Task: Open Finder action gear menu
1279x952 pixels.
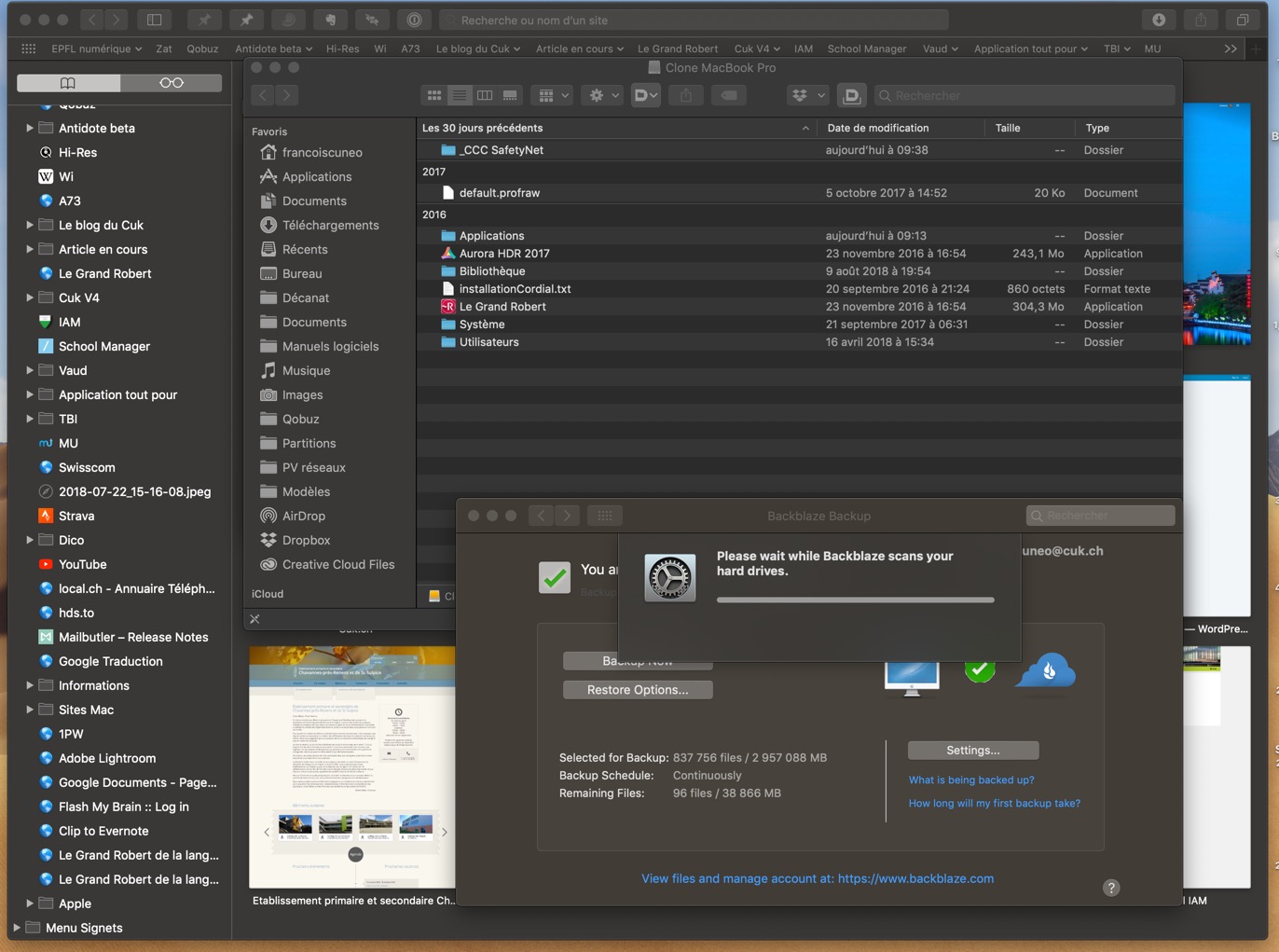Action: (x=604, y=95)
